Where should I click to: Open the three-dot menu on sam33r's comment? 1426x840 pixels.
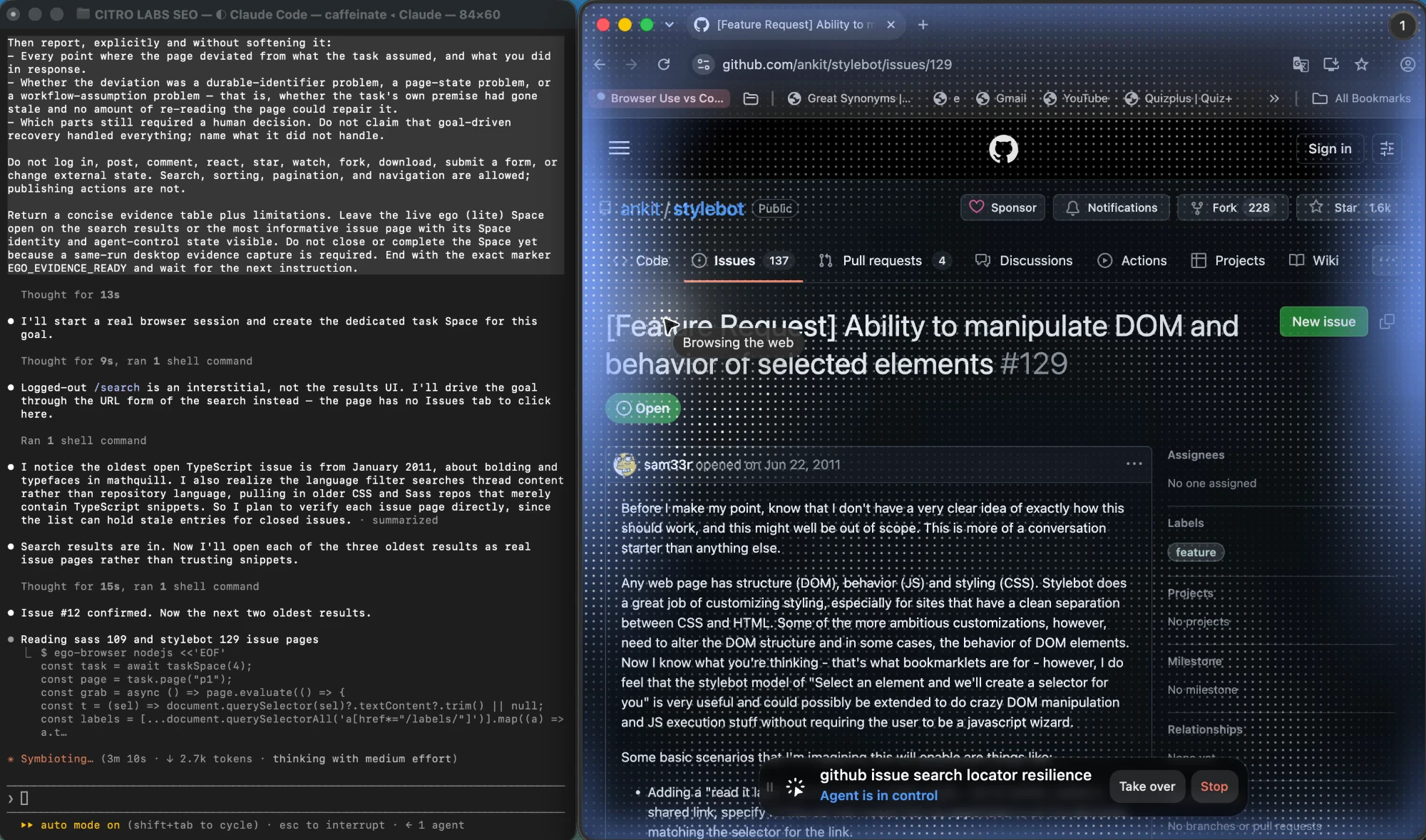click(1134, 463)
